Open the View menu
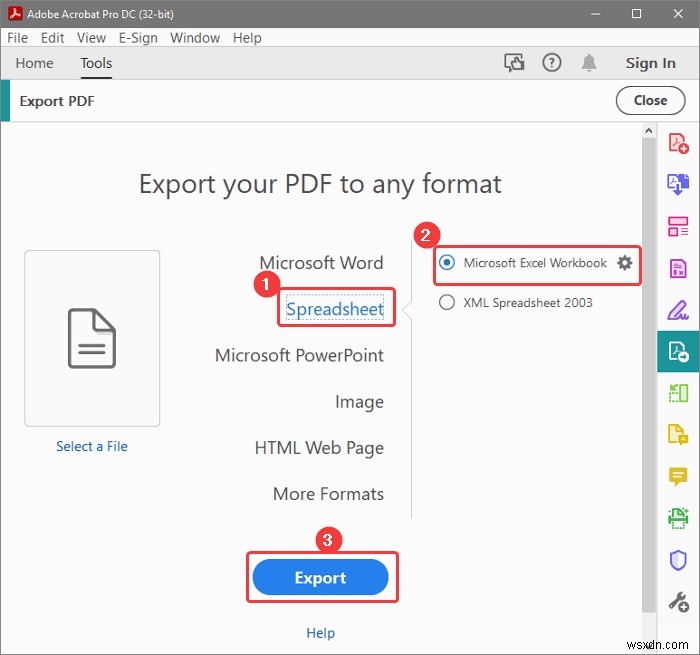 click(x=91, y=38)
